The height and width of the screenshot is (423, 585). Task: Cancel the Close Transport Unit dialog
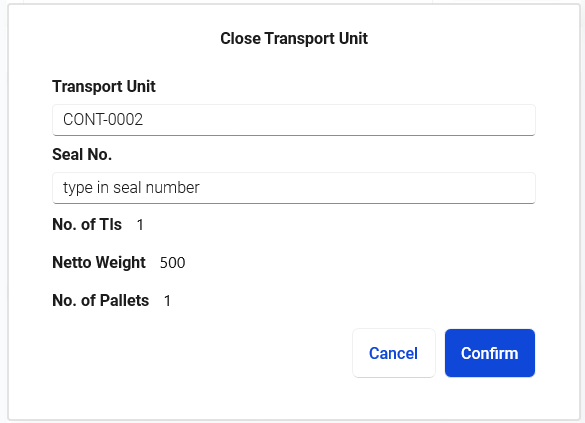pos(394,353)
